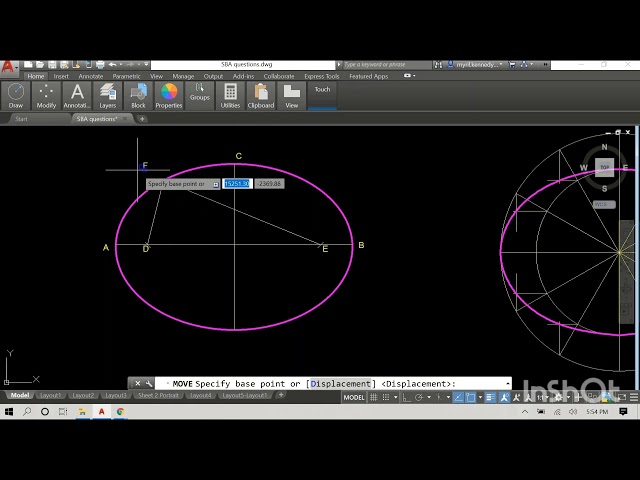
Task: Expand isometric drafting dropdown arrow
Action: pos(448,397)
